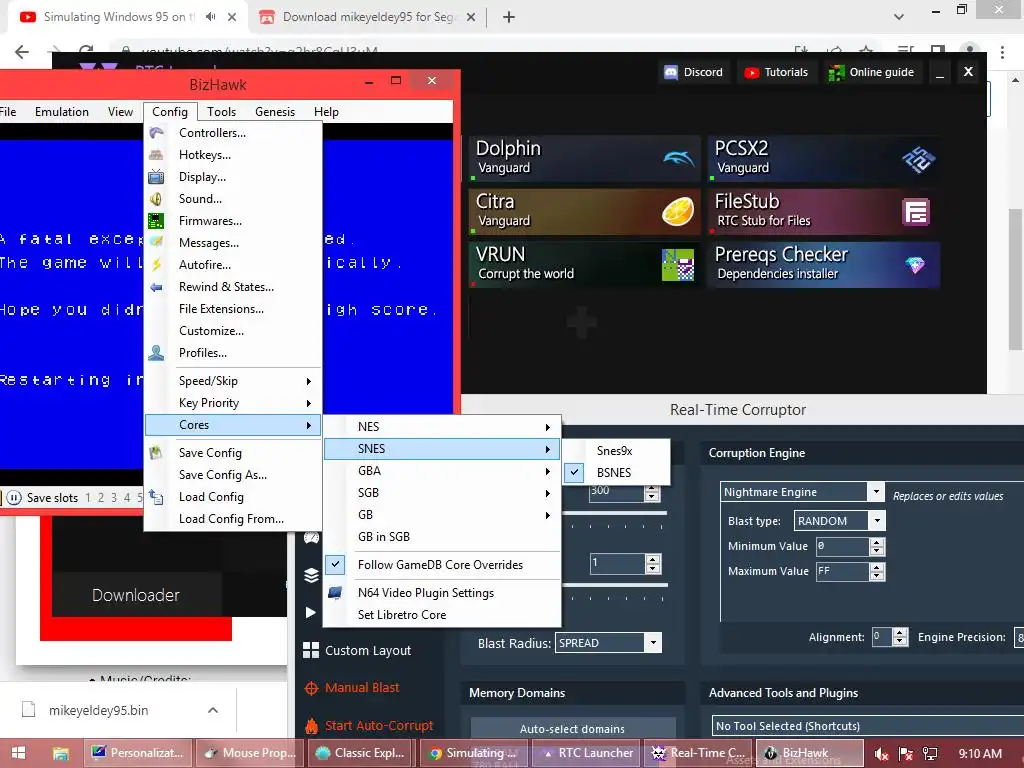Viewport: 1024px width, 768px height.
Task: Open the Blast Radius SPREAD dropdown
Action: click(652, 643)
